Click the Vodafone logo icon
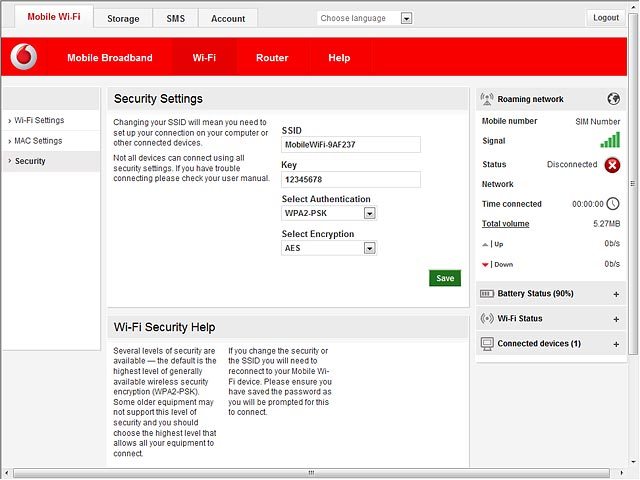This screenshot has height=480, width=640. click(x=24, y=57)
